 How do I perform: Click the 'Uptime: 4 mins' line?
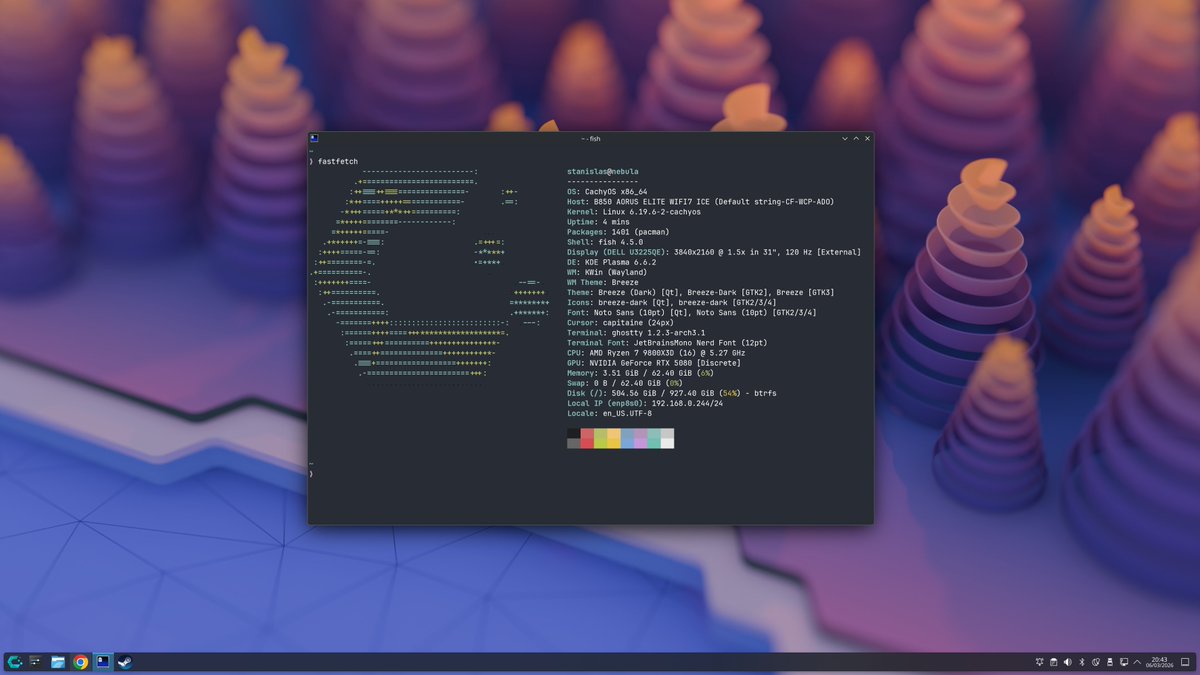[598, 222]
